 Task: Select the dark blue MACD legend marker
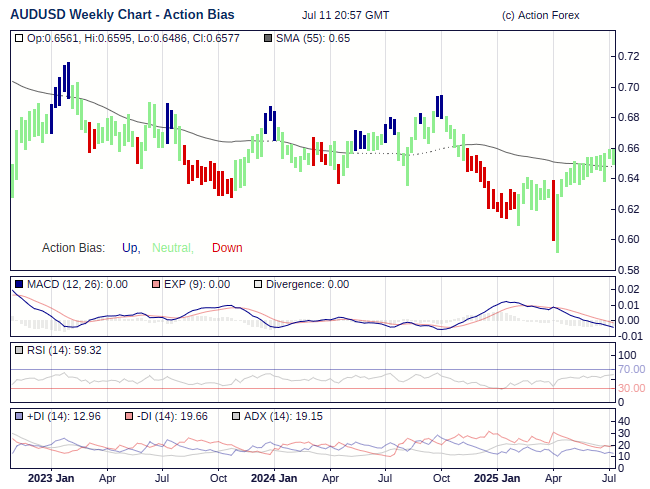19,284
